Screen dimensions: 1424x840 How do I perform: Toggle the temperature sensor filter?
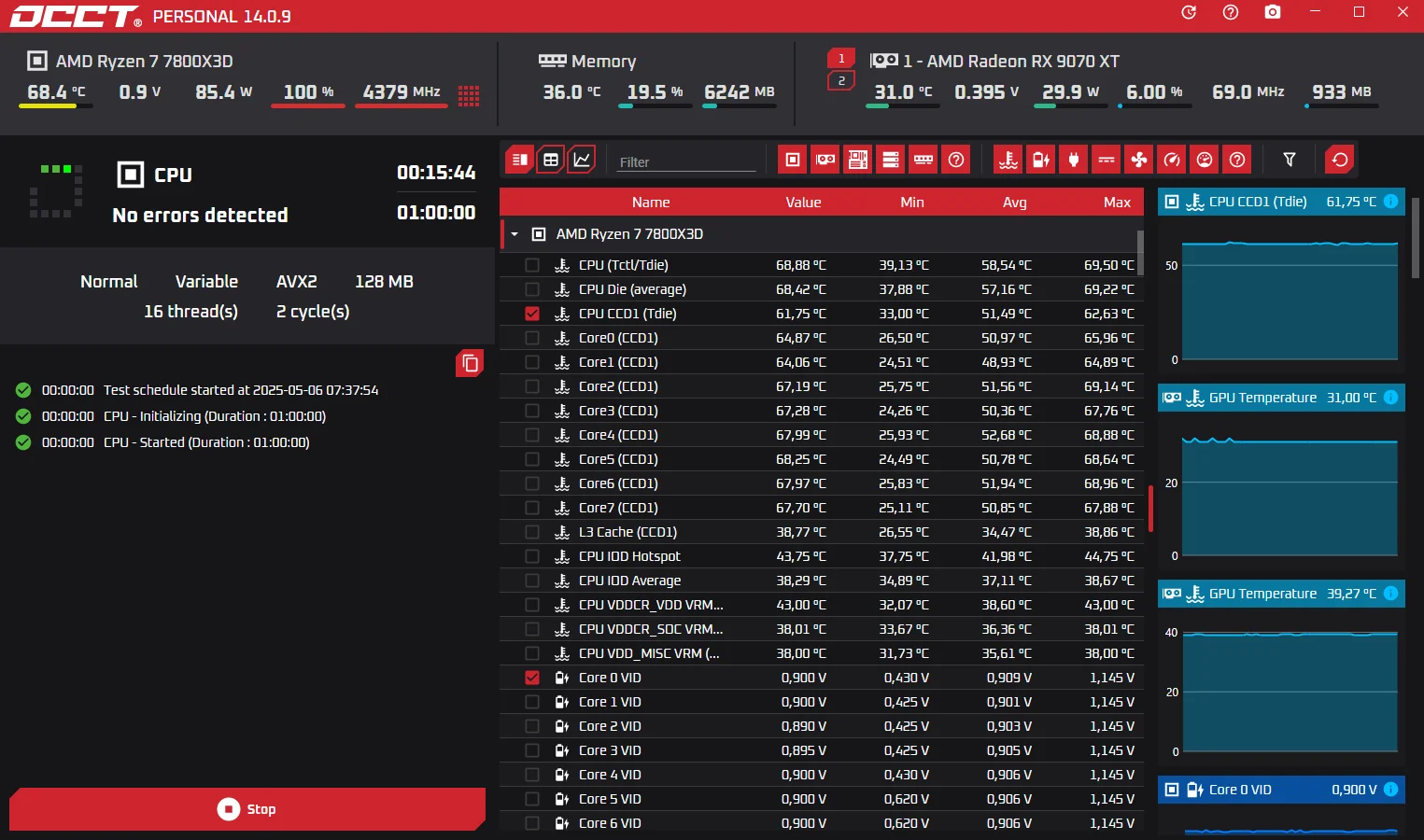point(1008,160)
